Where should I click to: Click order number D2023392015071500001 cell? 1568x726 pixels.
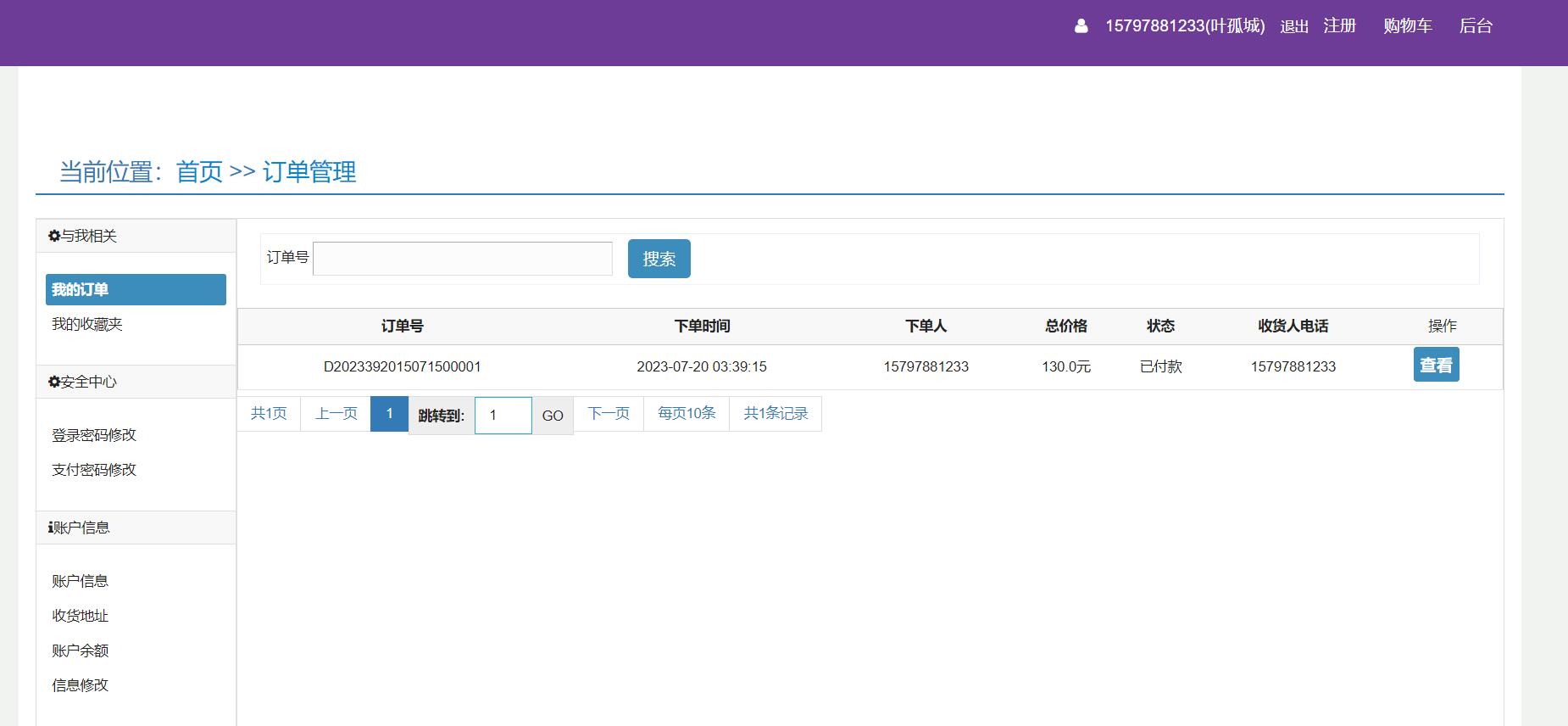point(403,366)
